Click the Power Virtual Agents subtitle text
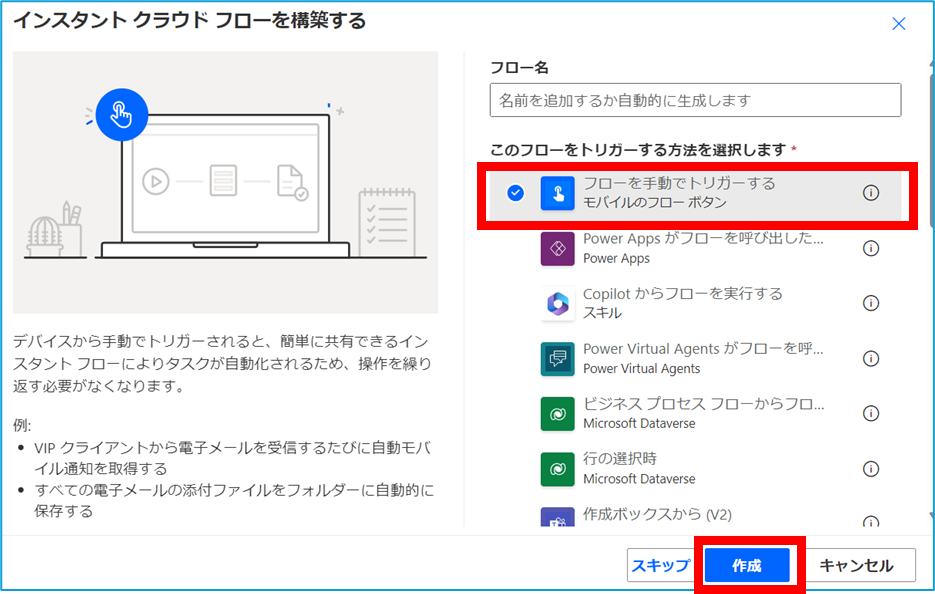 642,369
